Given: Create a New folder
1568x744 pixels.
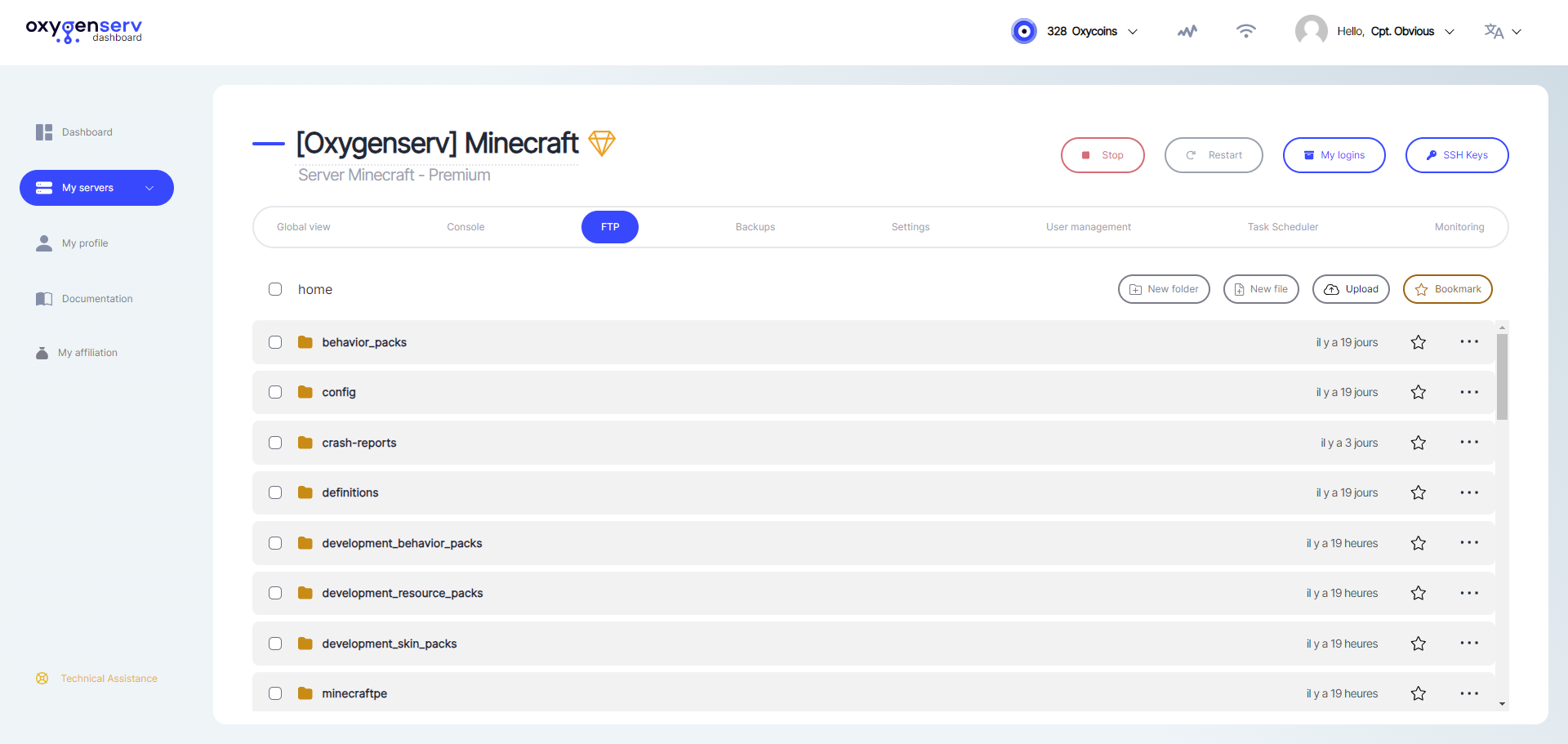Looking at the screenshot, I should [x=1164, y=289].
